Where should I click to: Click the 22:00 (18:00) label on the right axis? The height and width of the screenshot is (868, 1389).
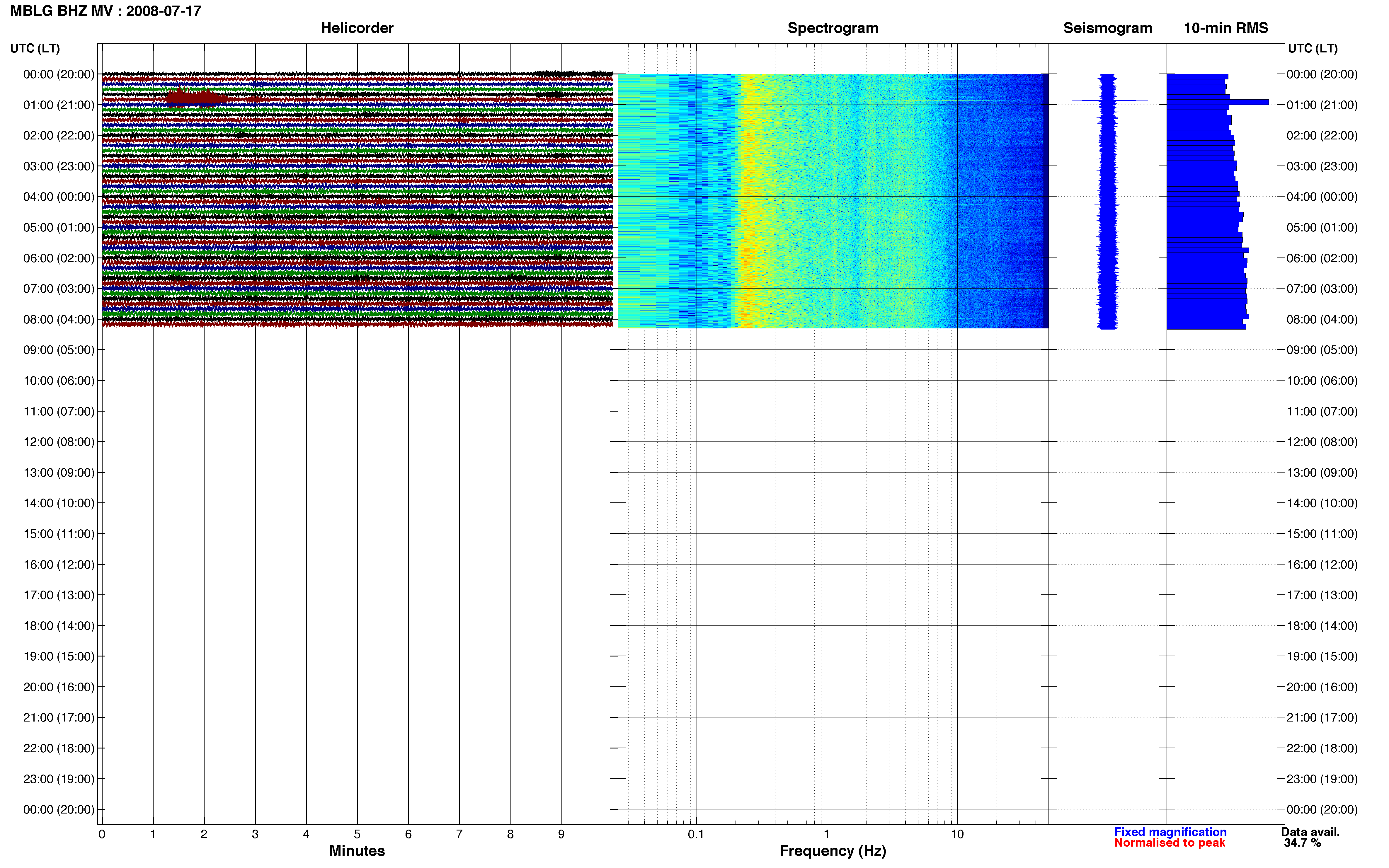click(x=1322, y=748)
